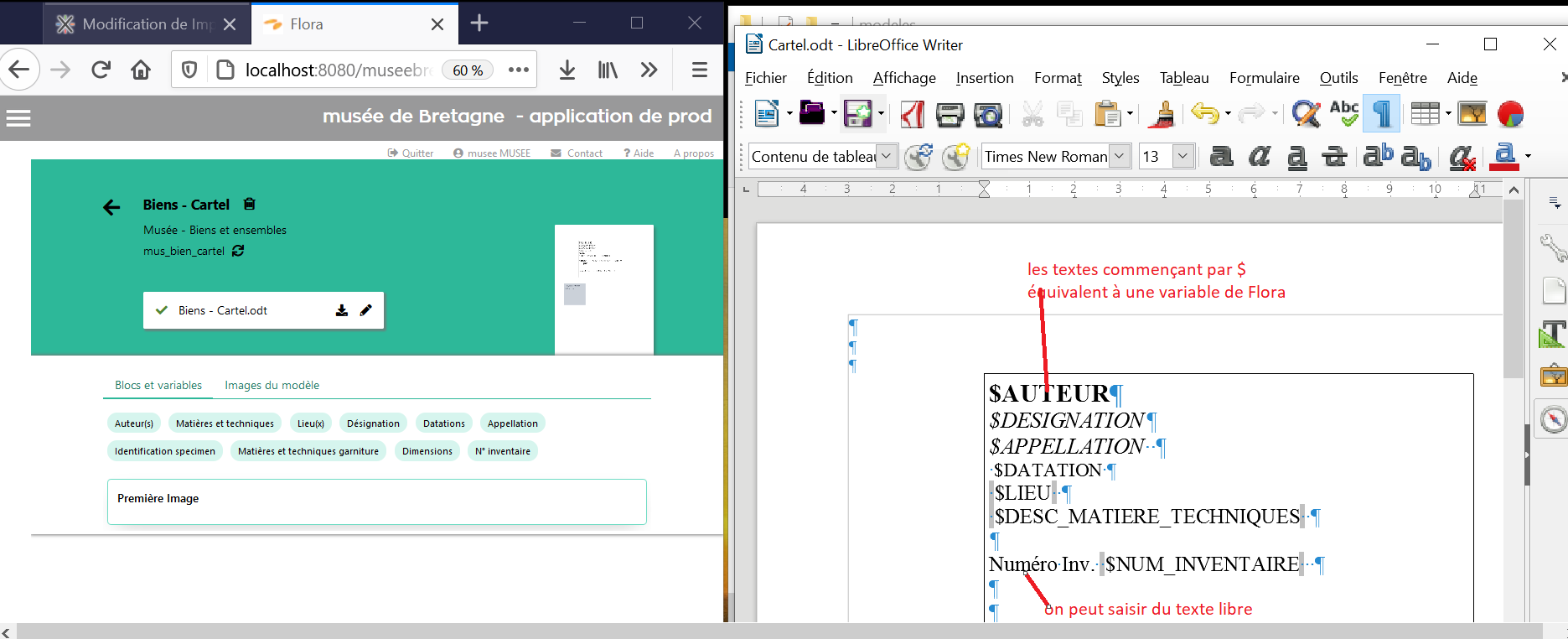
Task: Open Aide link in Flora
Action: pyautogui.click(x=639, y=153)
